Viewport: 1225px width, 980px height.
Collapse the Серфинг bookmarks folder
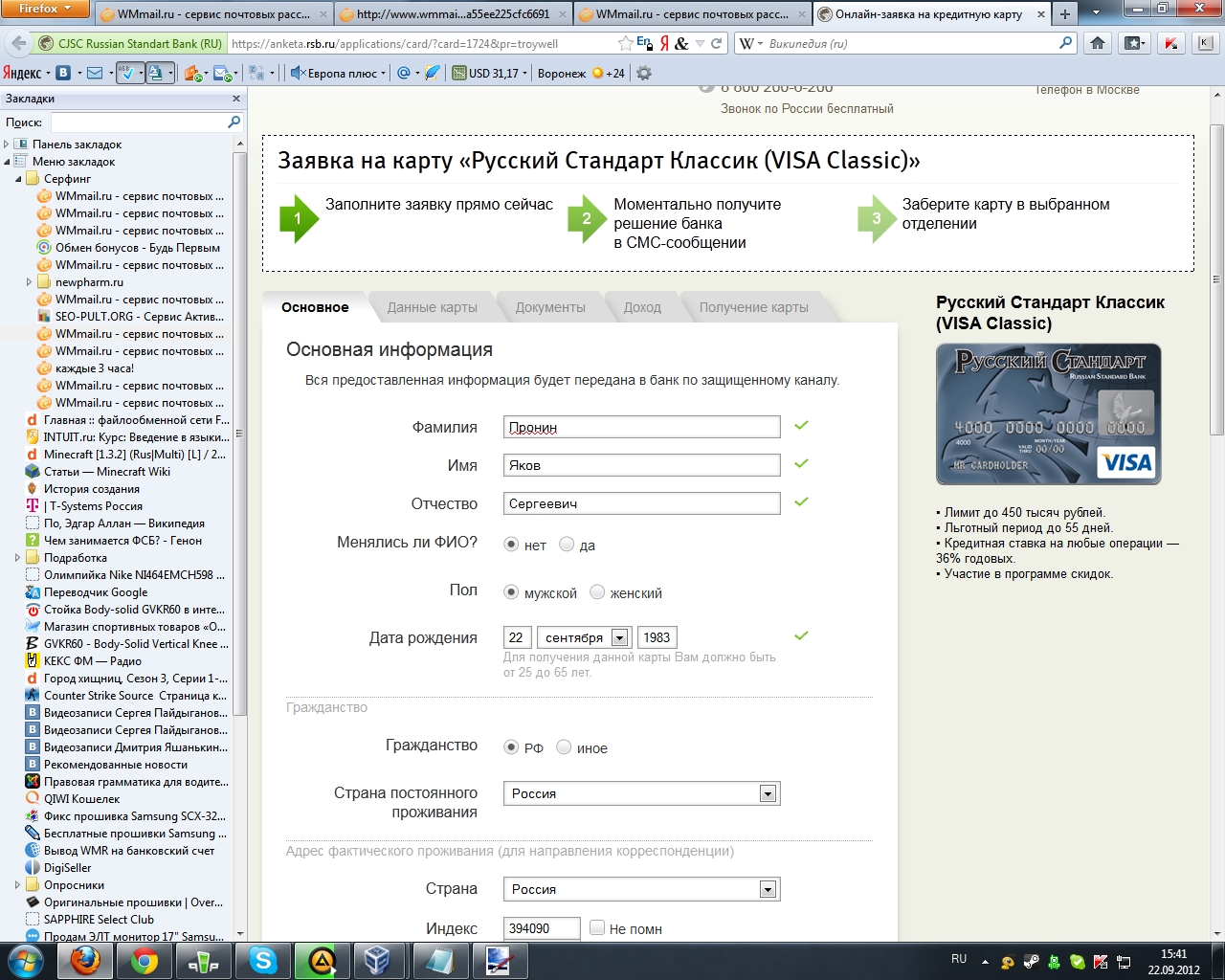pos(18,179)
